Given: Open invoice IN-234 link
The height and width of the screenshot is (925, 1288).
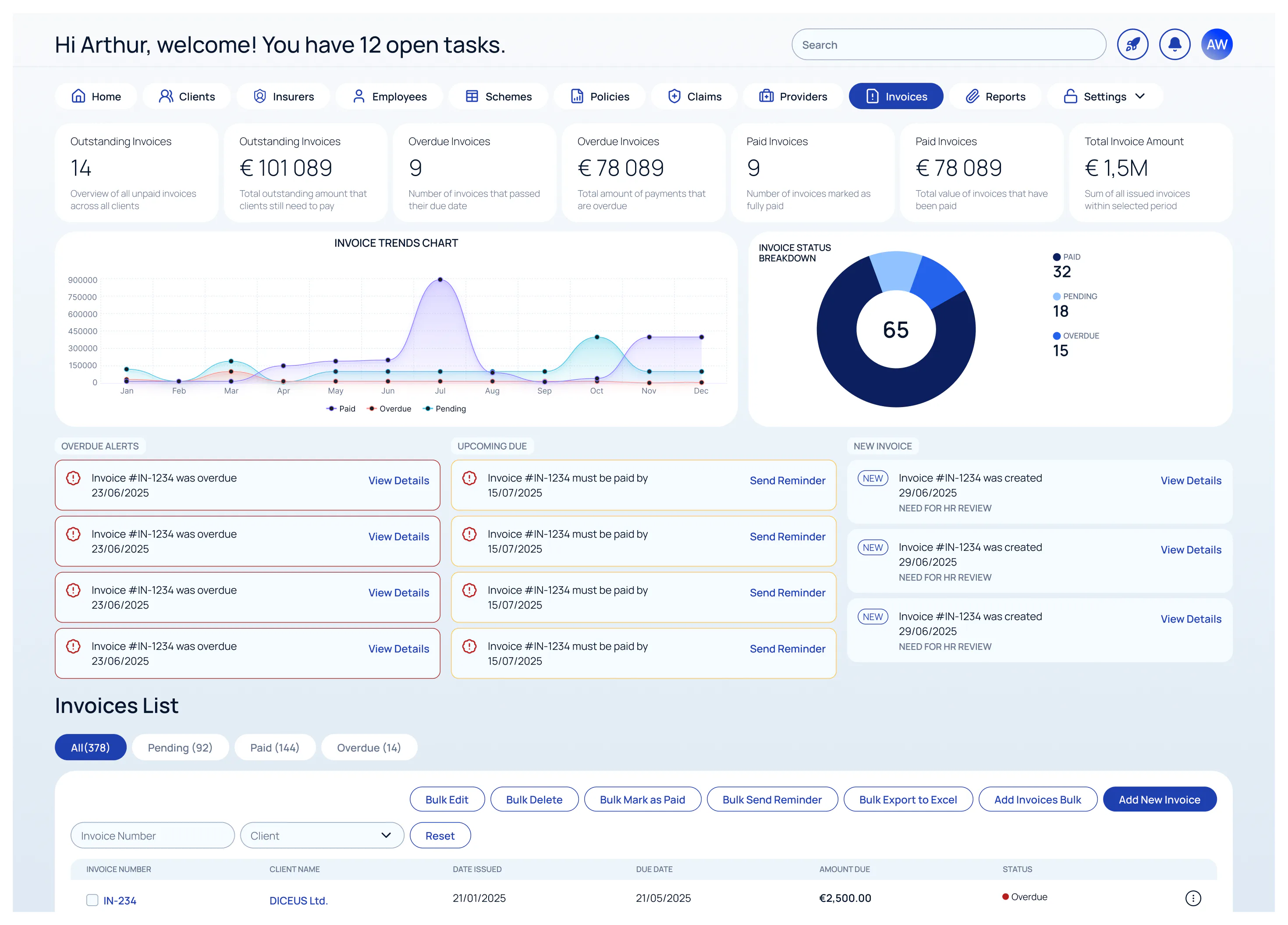Looking at the screenshot, I should 120,900.
